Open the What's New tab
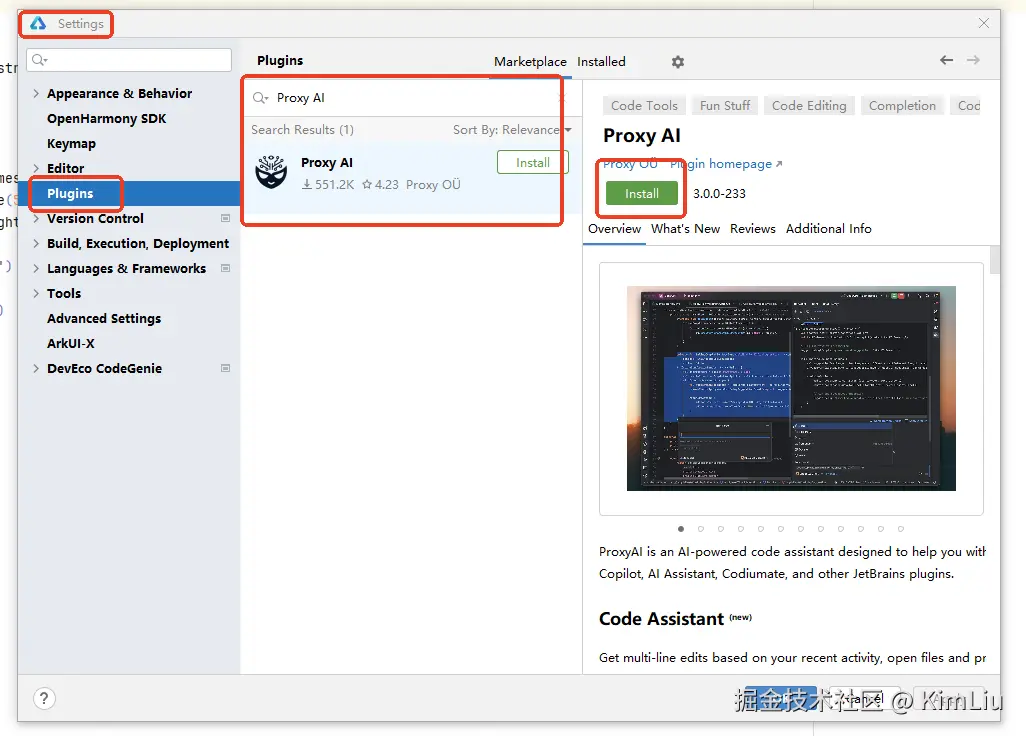 (685, 228)
